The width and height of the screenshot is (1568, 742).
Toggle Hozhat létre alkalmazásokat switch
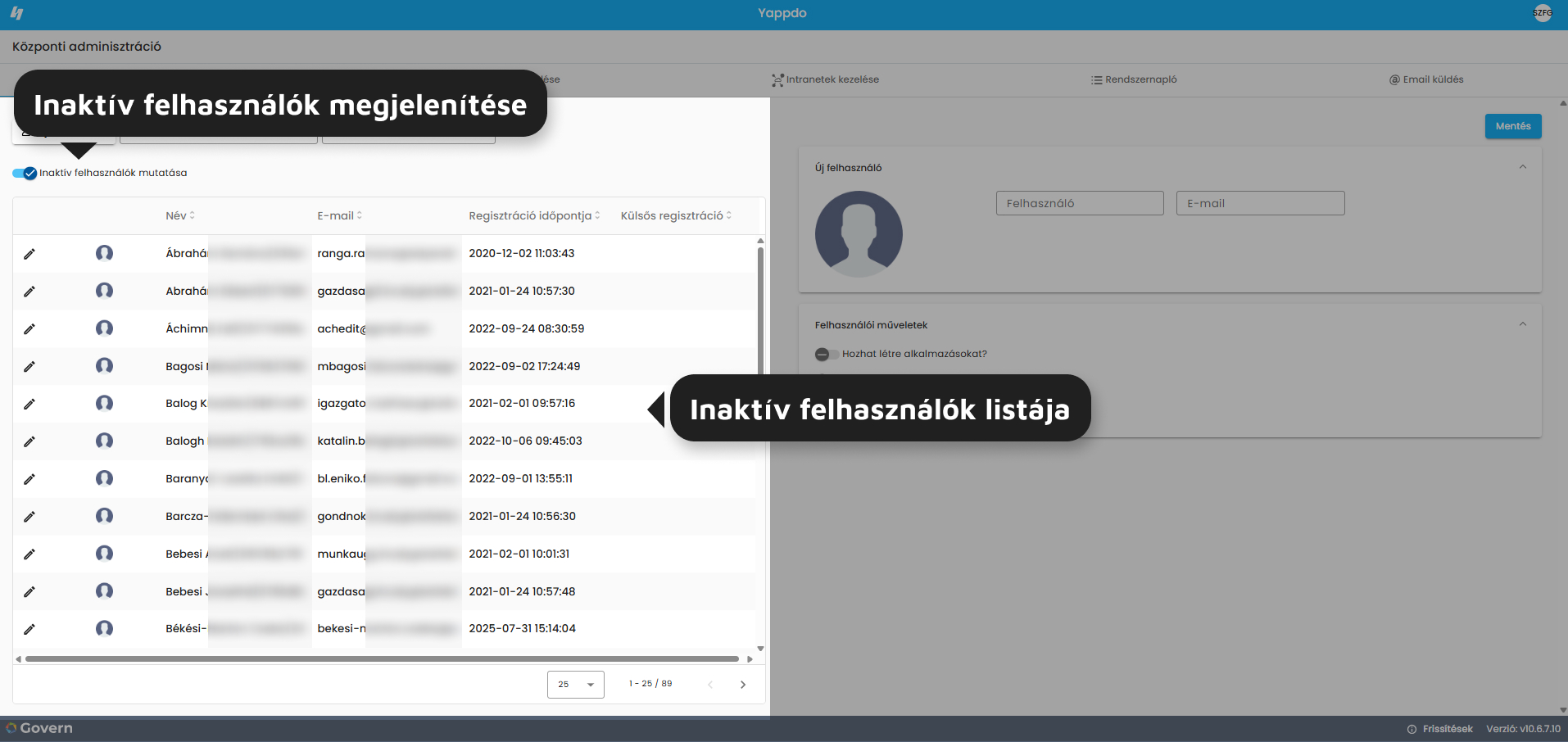pyautogui.click(x=827, y=354)
